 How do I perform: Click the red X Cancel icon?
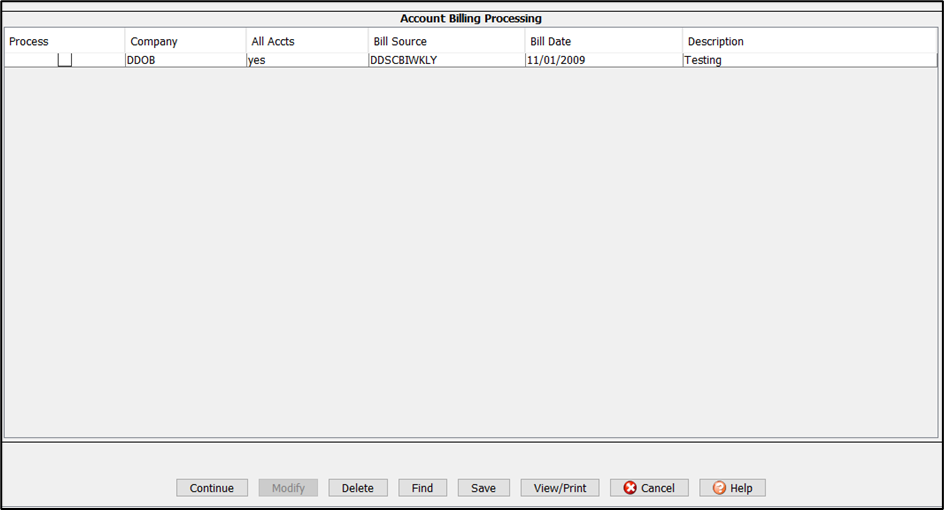630,488
